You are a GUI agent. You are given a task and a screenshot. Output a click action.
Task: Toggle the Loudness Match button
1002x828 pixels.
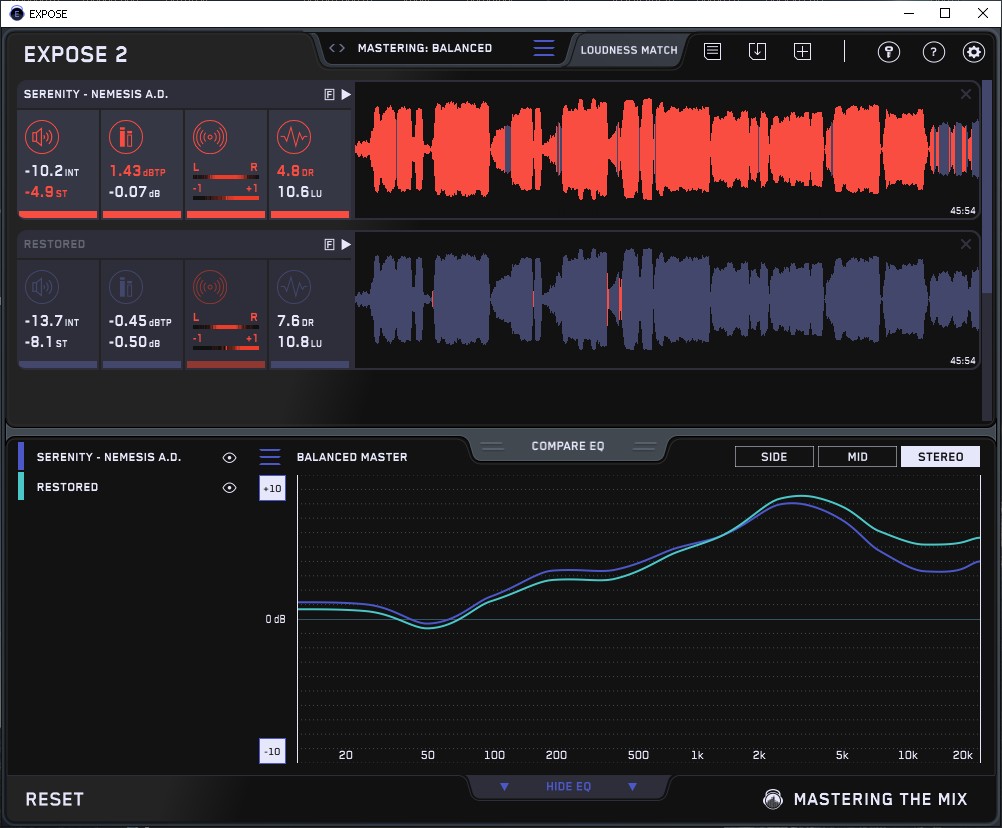(x=629, y=49)
